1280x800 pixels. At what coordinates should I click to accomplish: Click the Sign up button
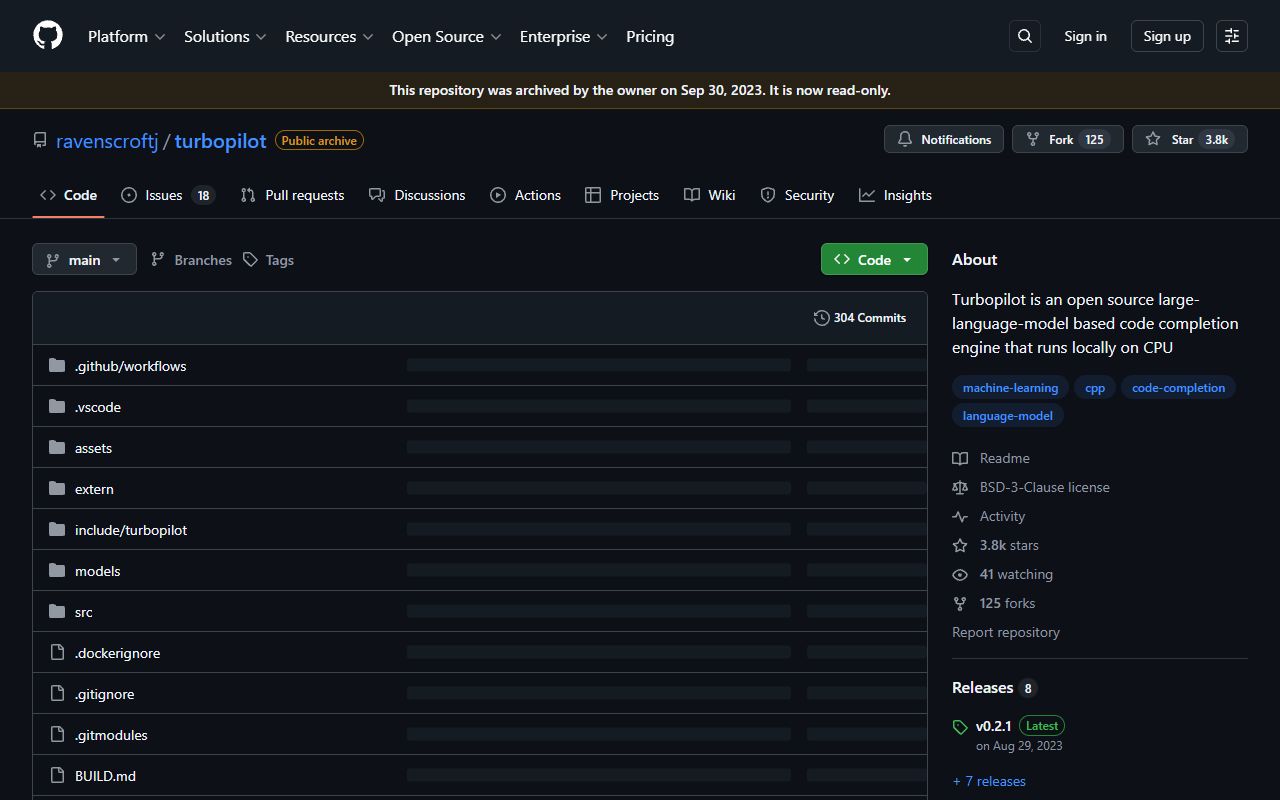click(1166, 36)
